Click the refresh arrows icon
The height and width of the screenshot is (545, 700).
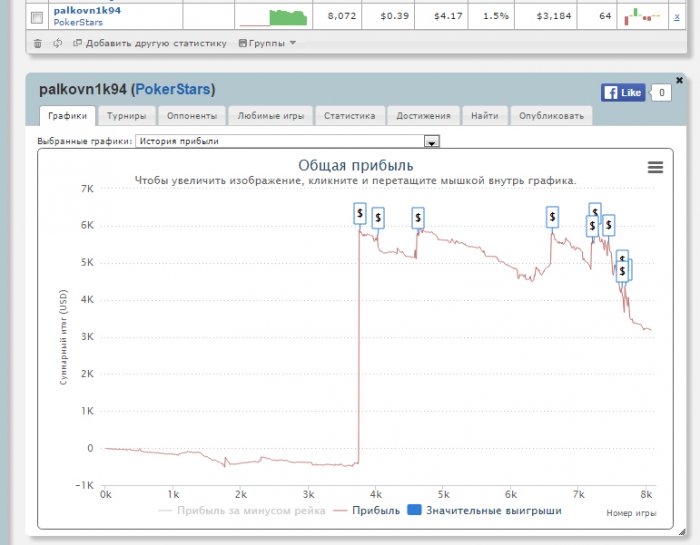click(58, 43)
